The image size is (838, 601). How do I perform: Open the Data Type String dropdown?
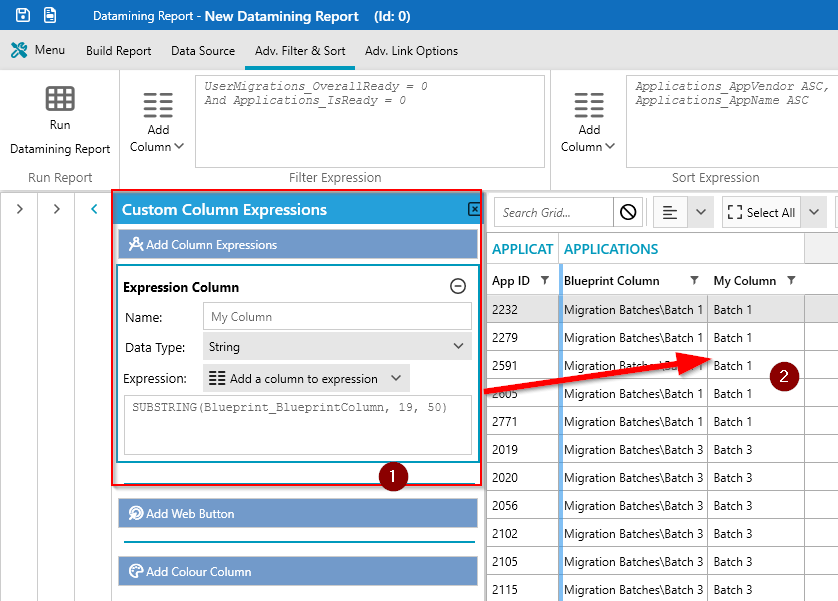coord(337,346)
